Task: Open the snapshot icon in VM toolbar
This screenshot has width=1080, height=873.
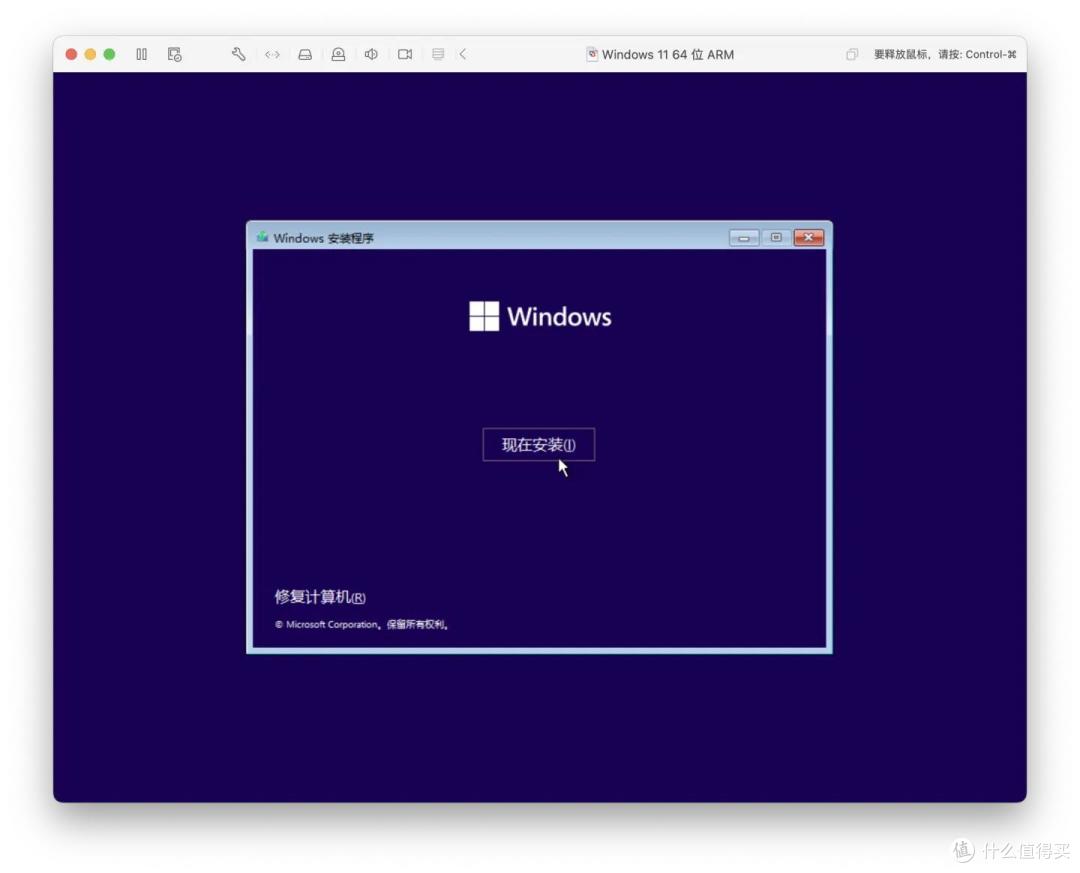Action: click(x=174, y=54)
